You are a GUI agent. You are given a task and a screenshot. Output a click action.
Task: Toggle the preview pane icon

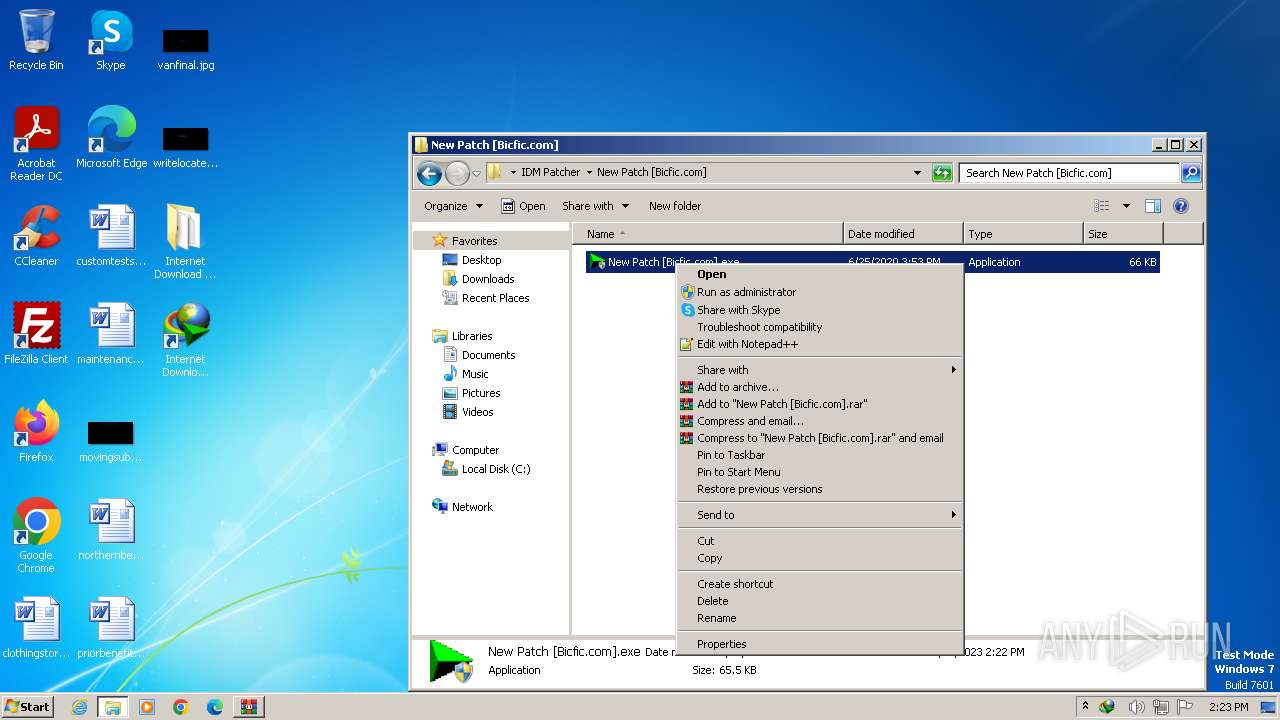click(x=1152, y=206)
